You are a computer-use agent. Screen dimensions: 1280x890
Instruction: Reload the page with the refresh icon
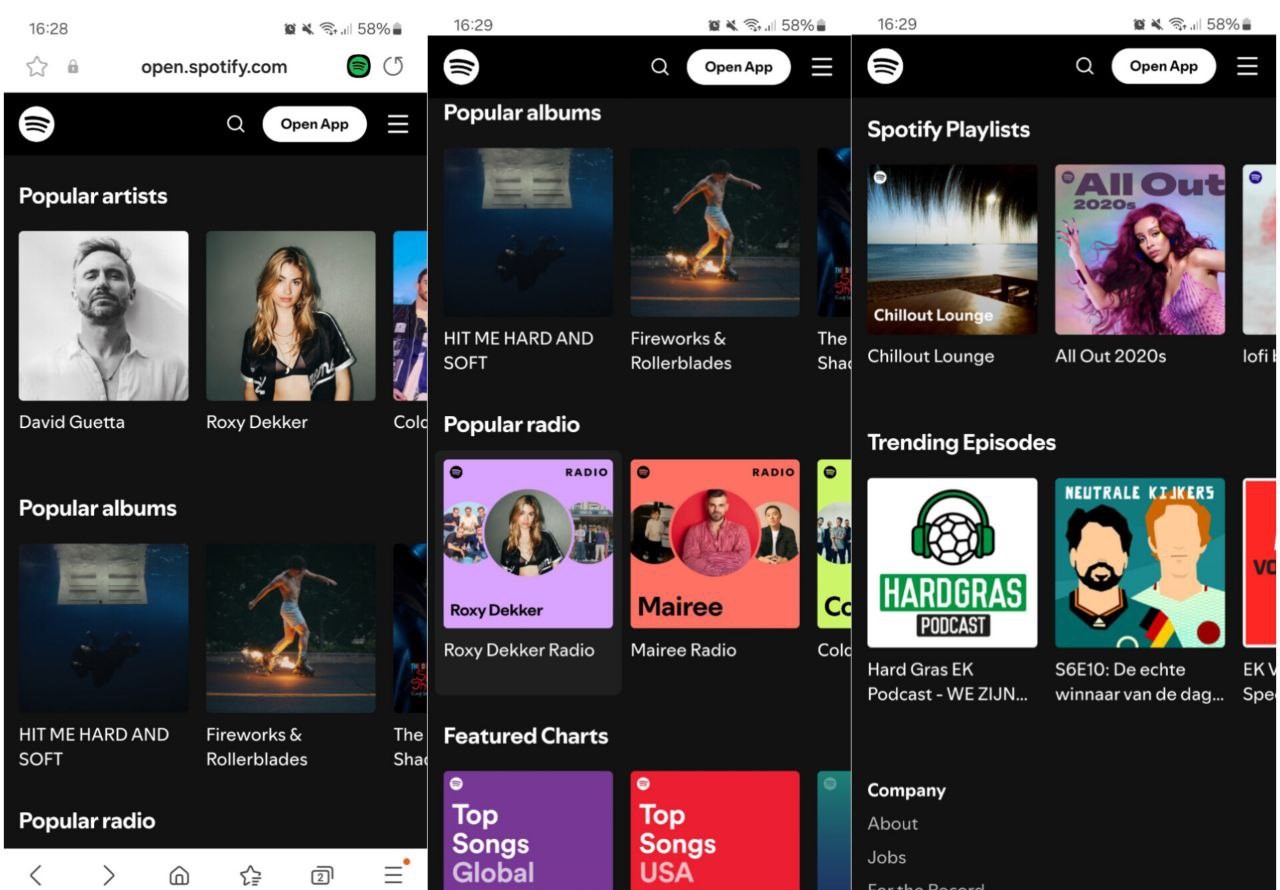point(394,66)
